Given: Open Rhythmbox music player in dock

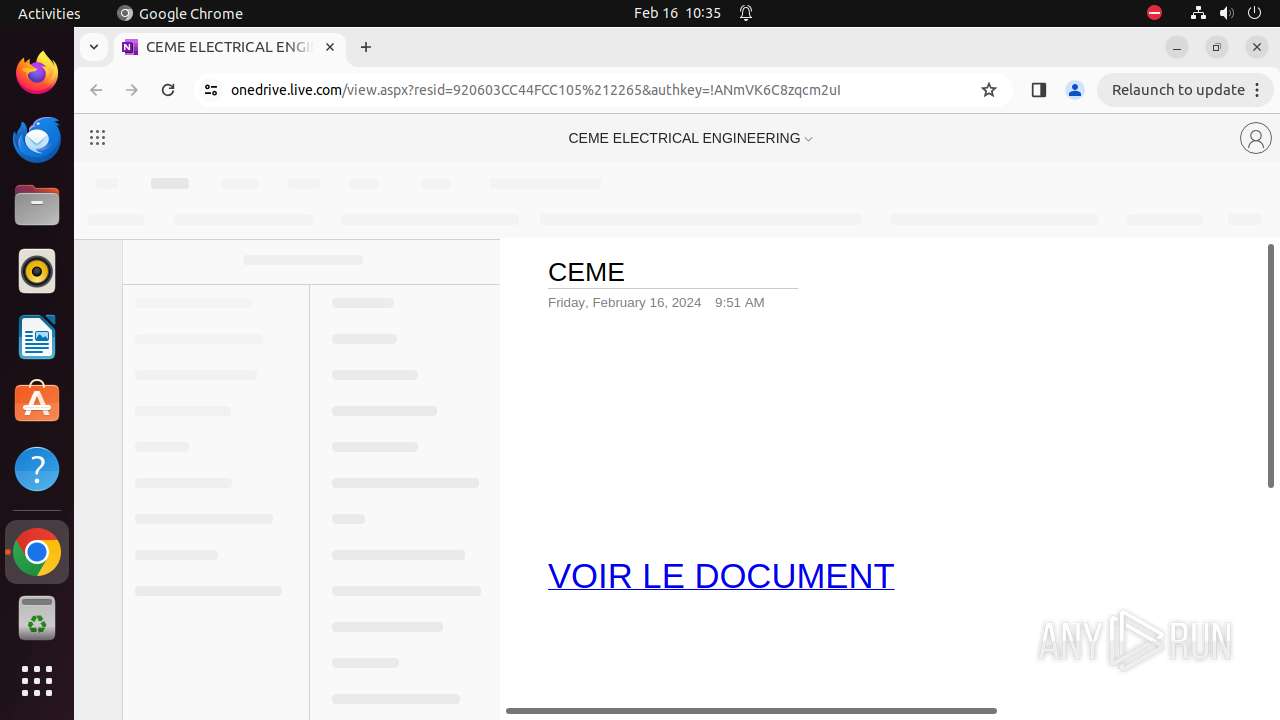Looking at the screenshot, I should (x=37, y=271).
